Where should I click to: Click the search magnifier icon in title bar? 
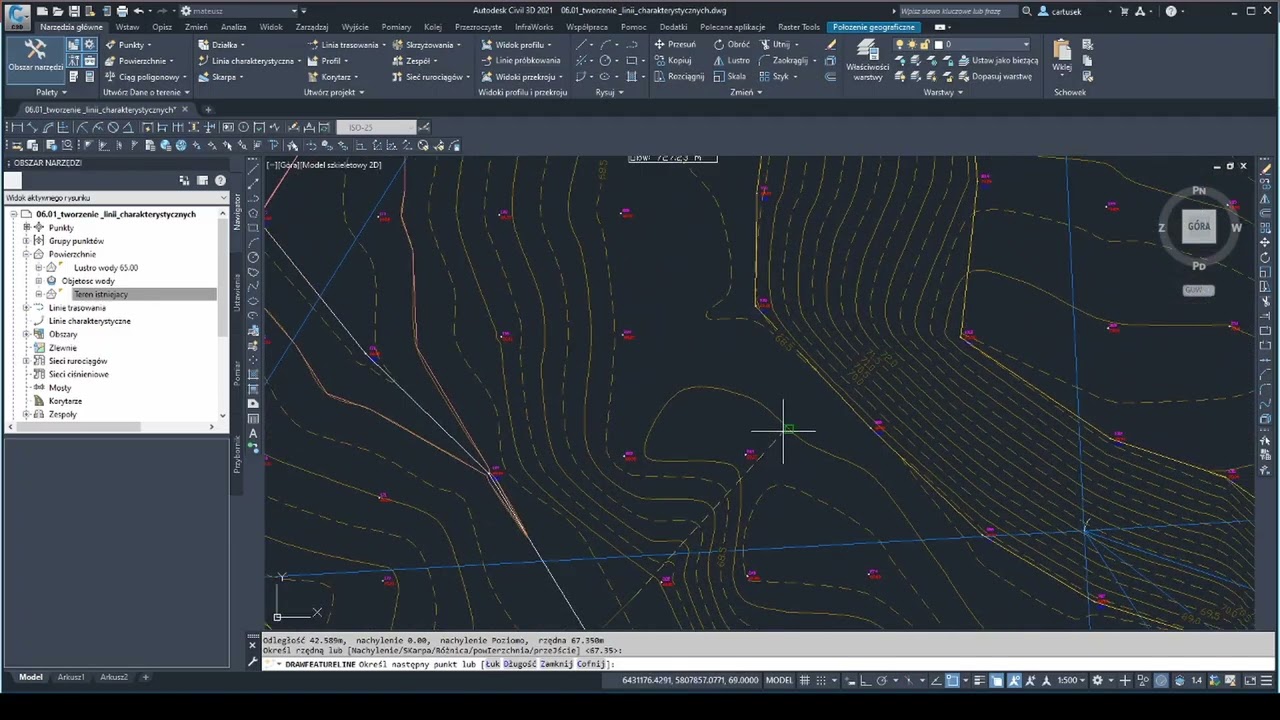point(1027,11)
